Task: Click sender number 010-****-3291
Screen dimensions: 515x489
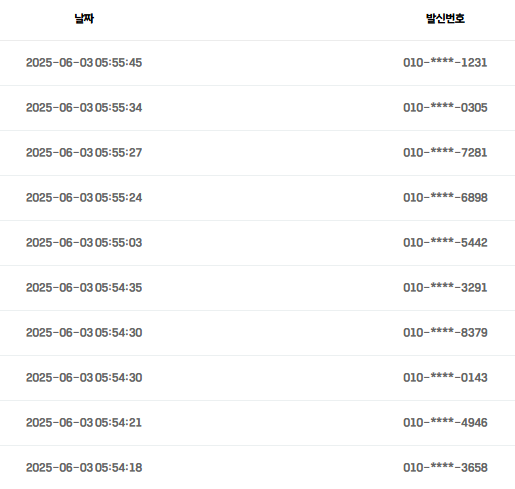Action: point(445,287)
